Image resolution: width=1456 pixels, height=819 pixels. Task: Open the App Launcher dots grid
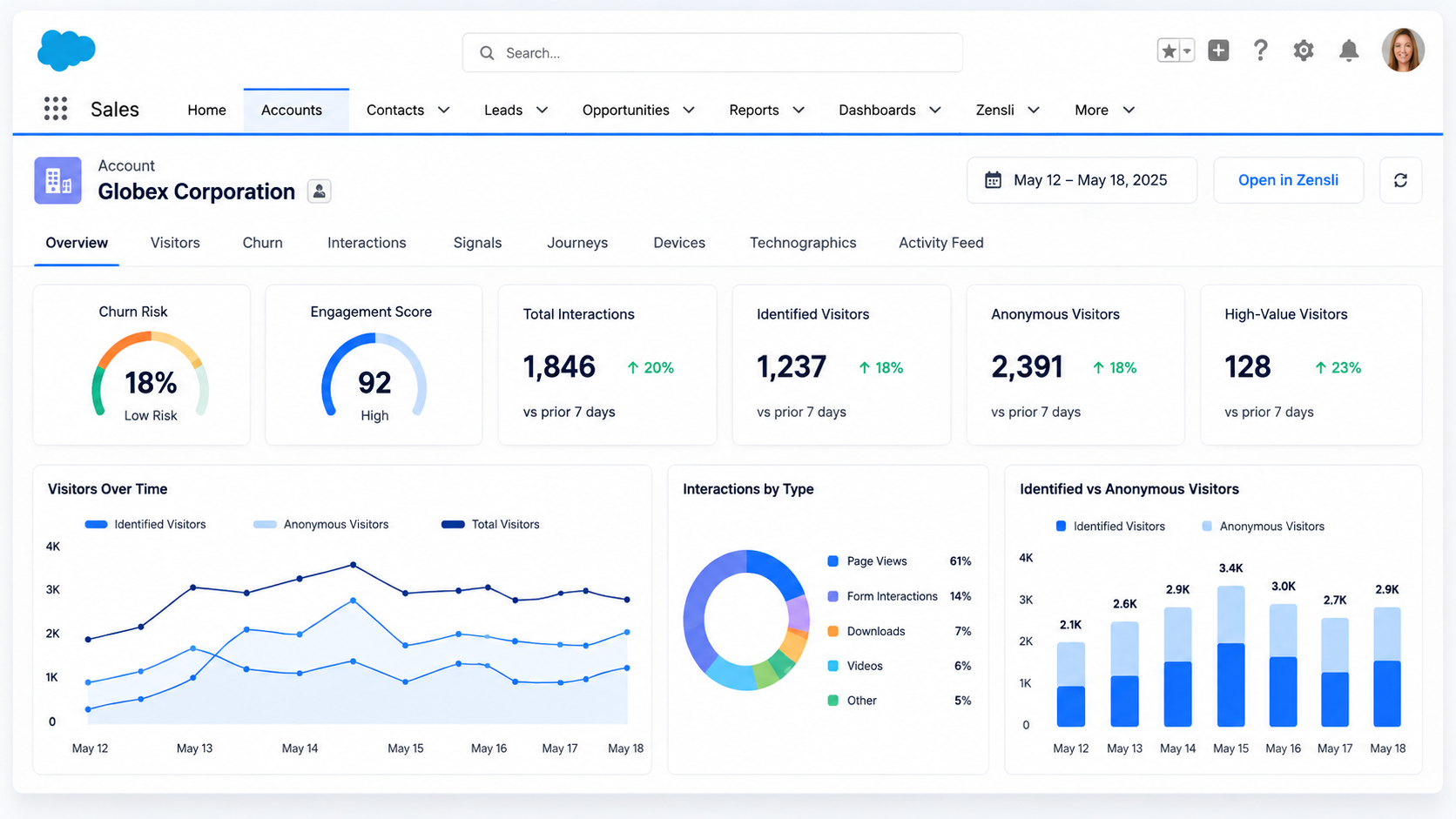[56, 109]
